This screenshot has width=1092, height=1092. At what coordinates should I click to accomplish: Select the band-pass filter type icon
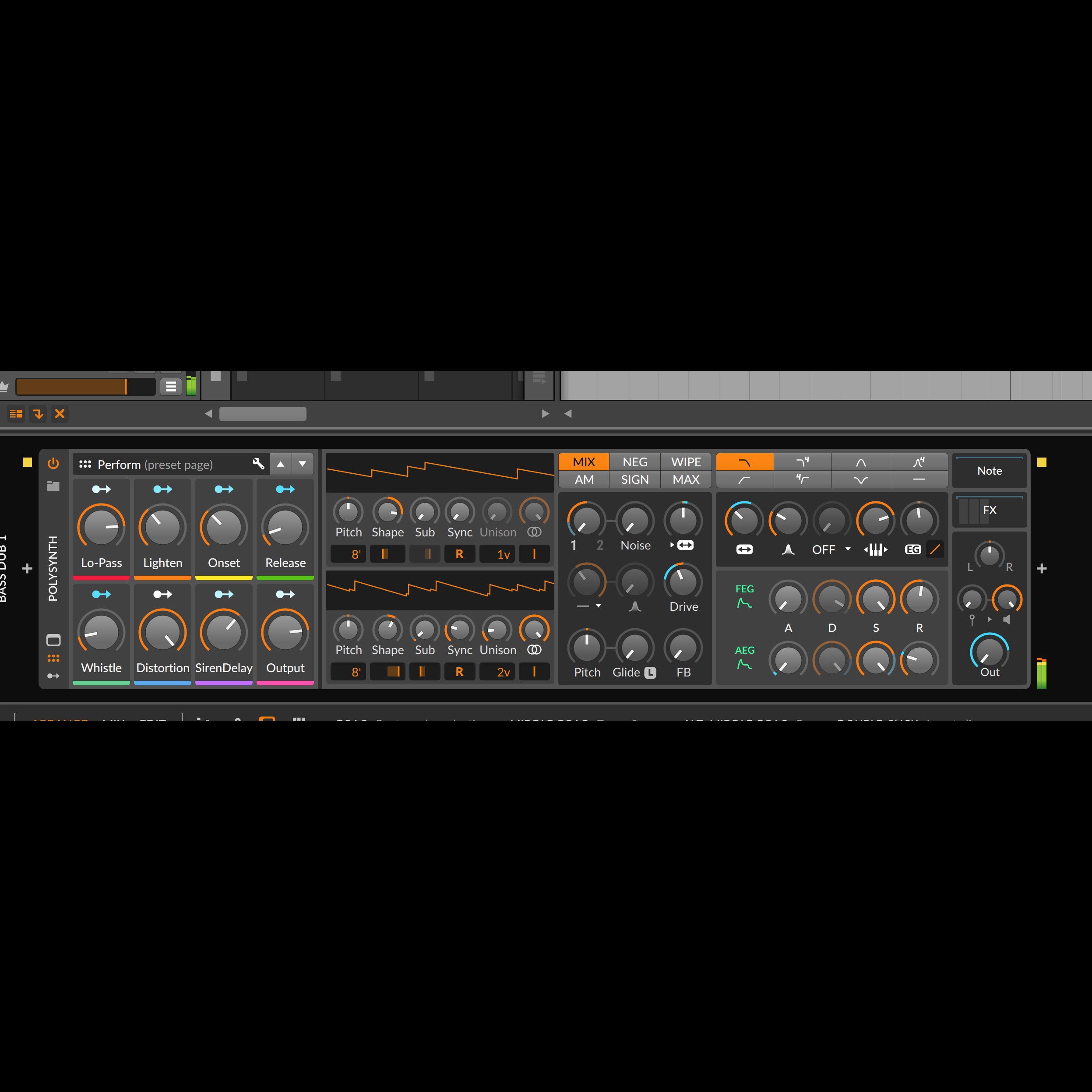click(x=861, y=462)
